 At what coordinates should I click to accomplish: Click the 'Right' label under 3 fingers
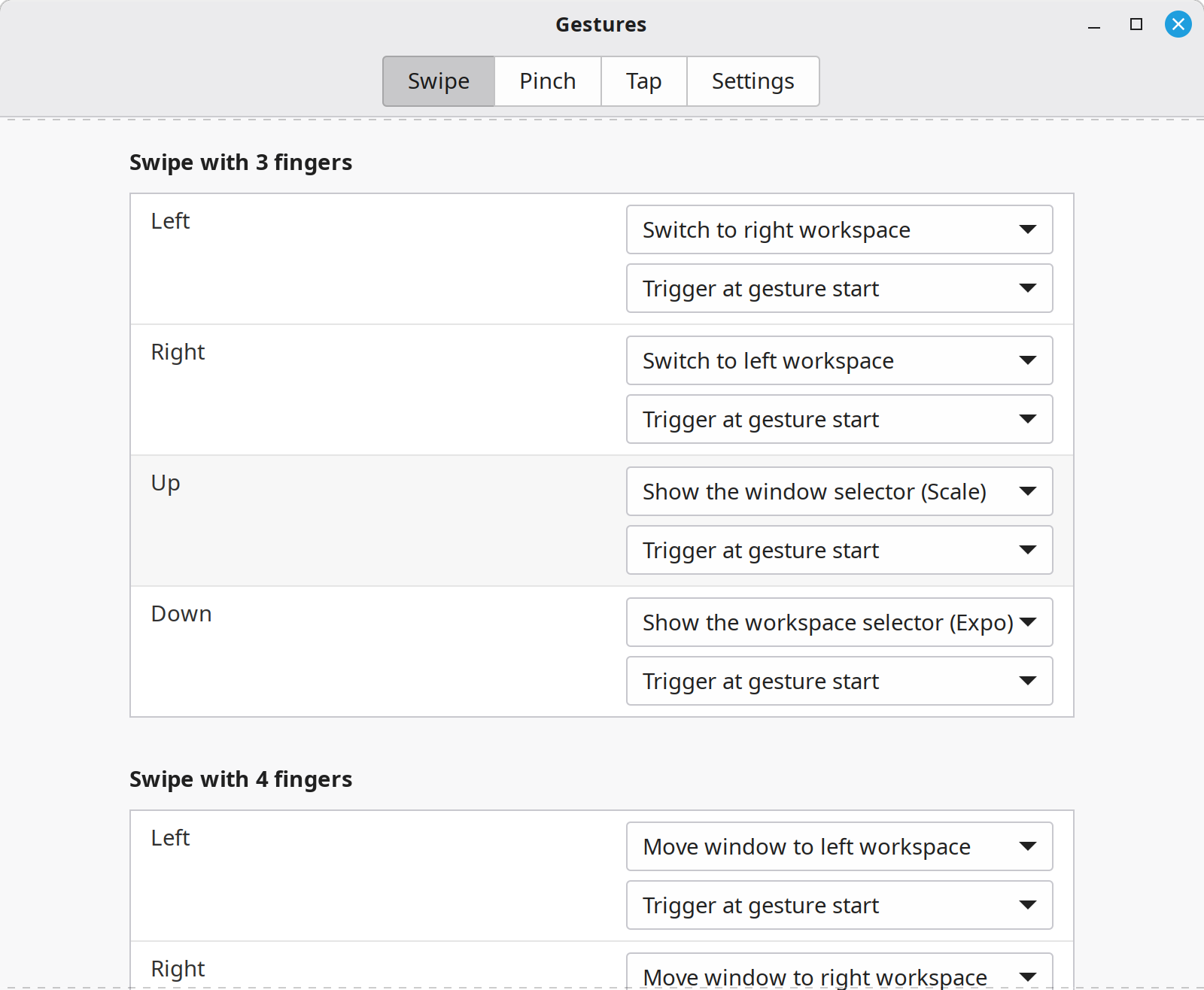(178, 353)
